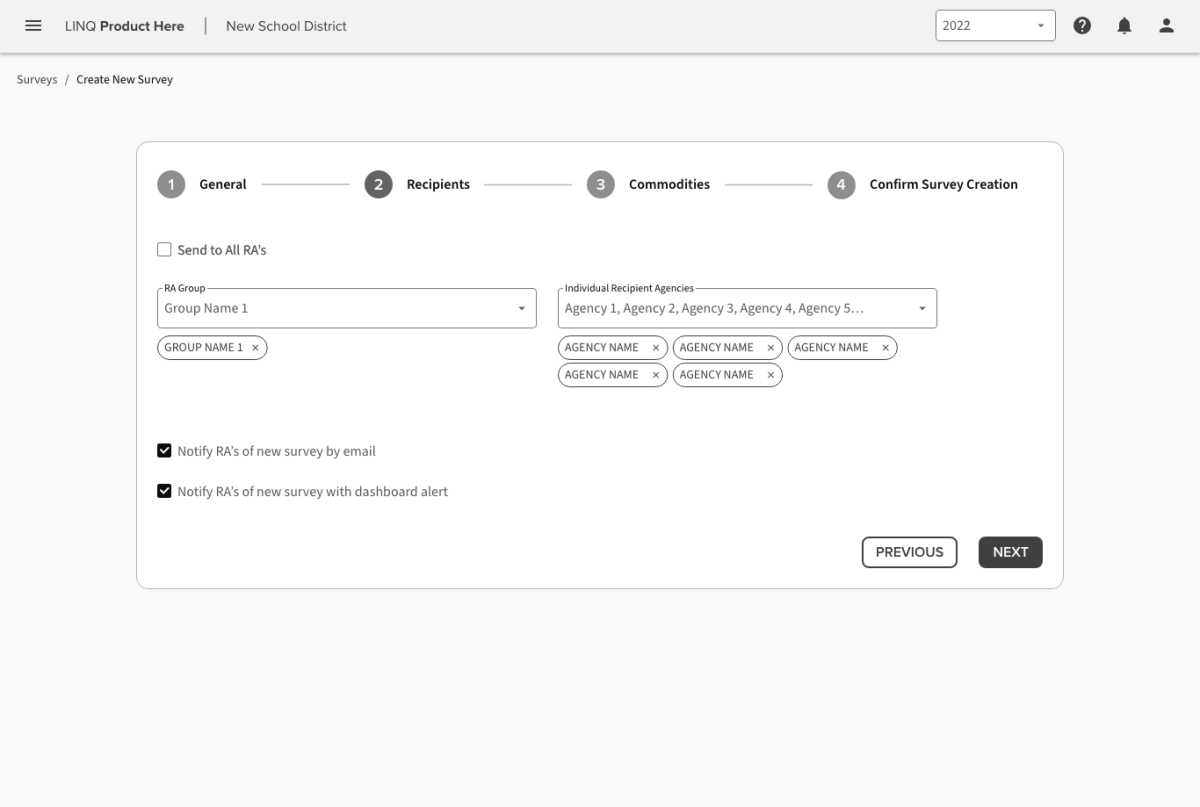Open the 2022 year dropdown
Image resolution: width=1200 pixels, height=807 pixels.
[x=995, y=26]
